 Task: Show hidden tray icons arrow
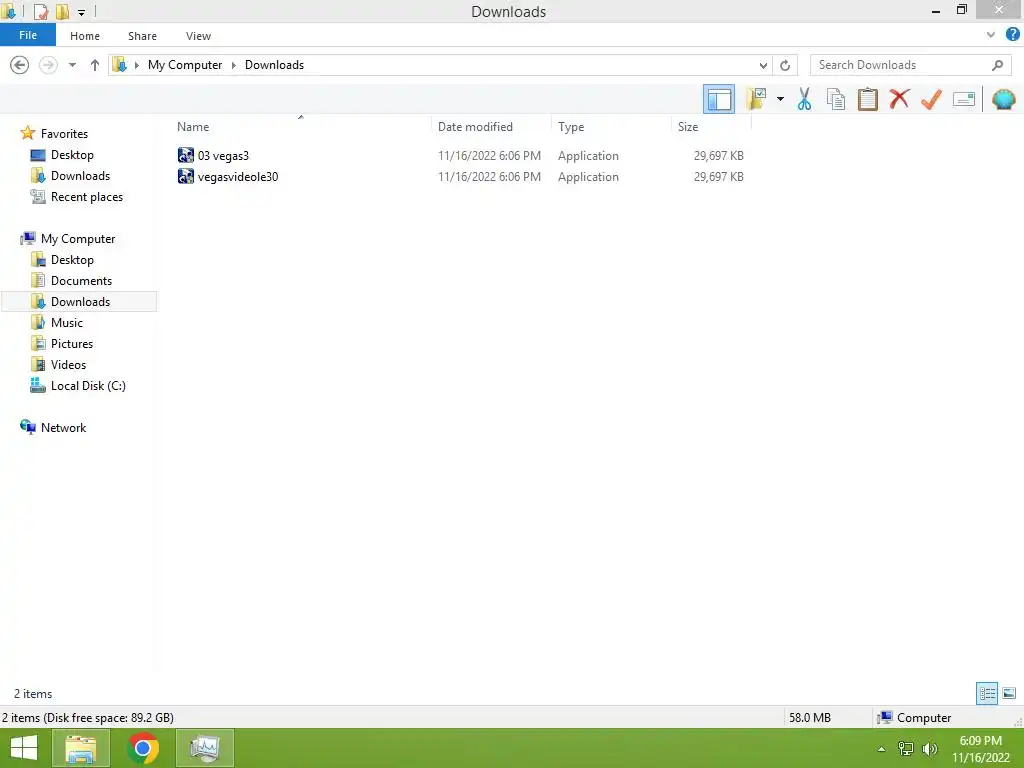pyautogui.click(x=882, y=749)
